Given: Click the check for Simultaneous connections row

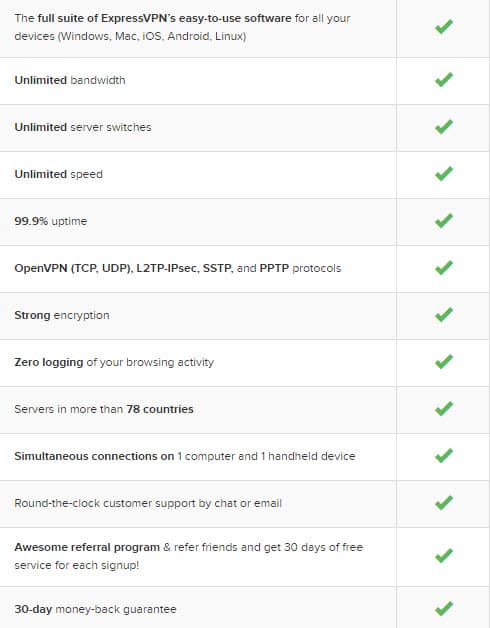Looking at the screenshot, I should 444,455.
